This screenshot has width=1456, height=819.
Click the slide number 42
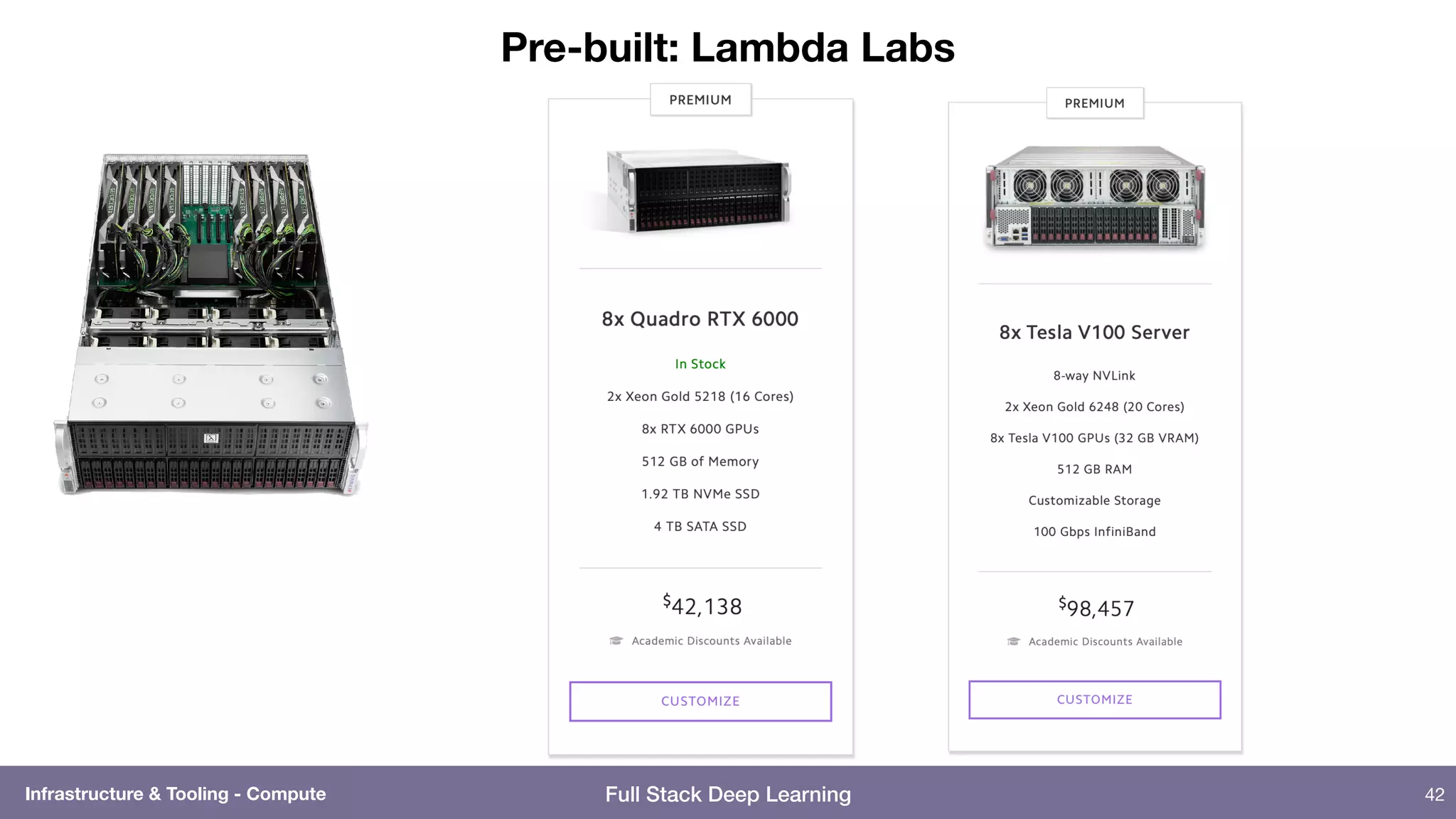click(1435, 794)
